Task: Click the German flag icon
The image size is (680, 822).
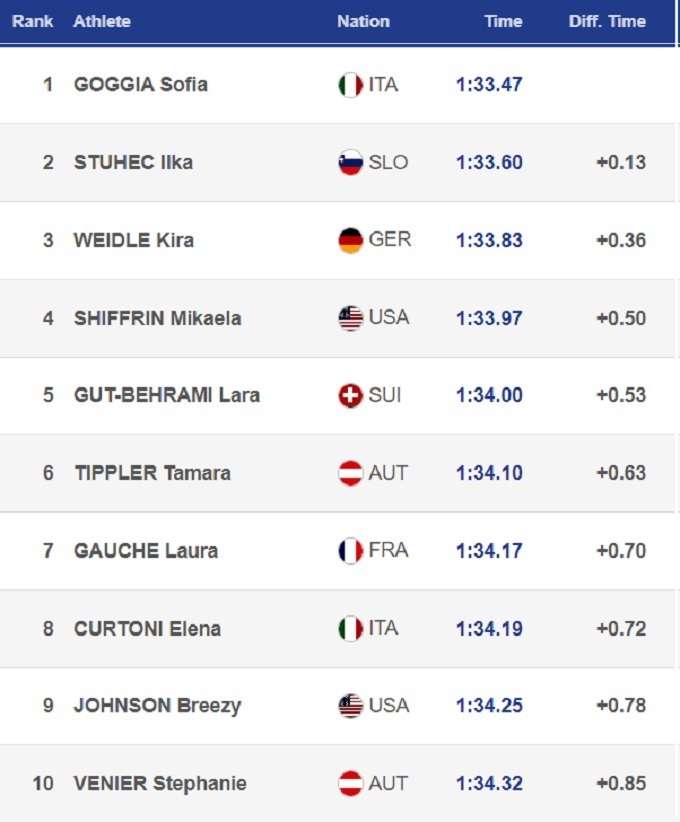Action: [x=350, y=240]
